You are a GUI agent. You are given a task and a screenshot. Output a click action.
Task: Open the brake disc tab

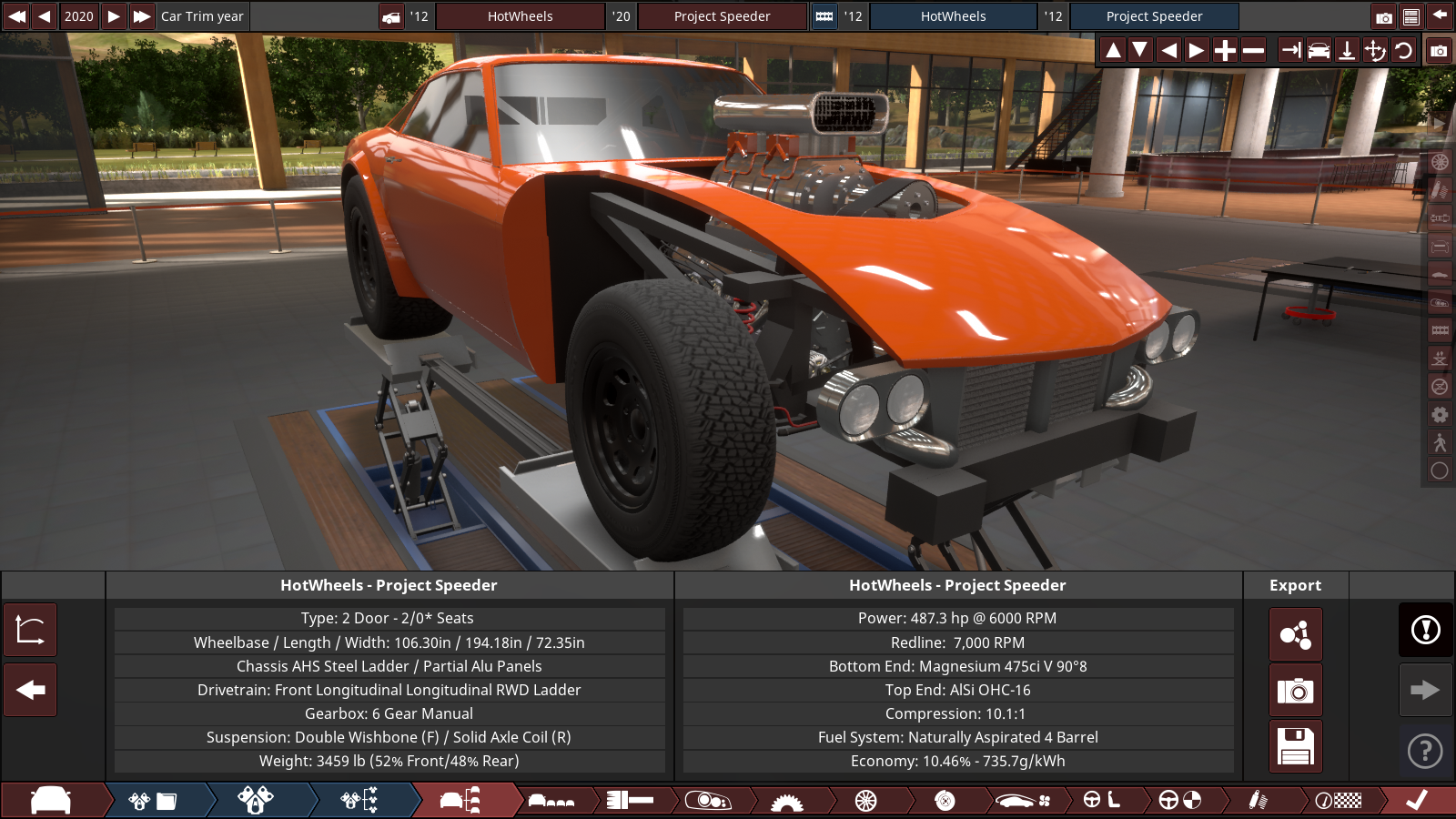pyautogui.click(x=945, y=801)
